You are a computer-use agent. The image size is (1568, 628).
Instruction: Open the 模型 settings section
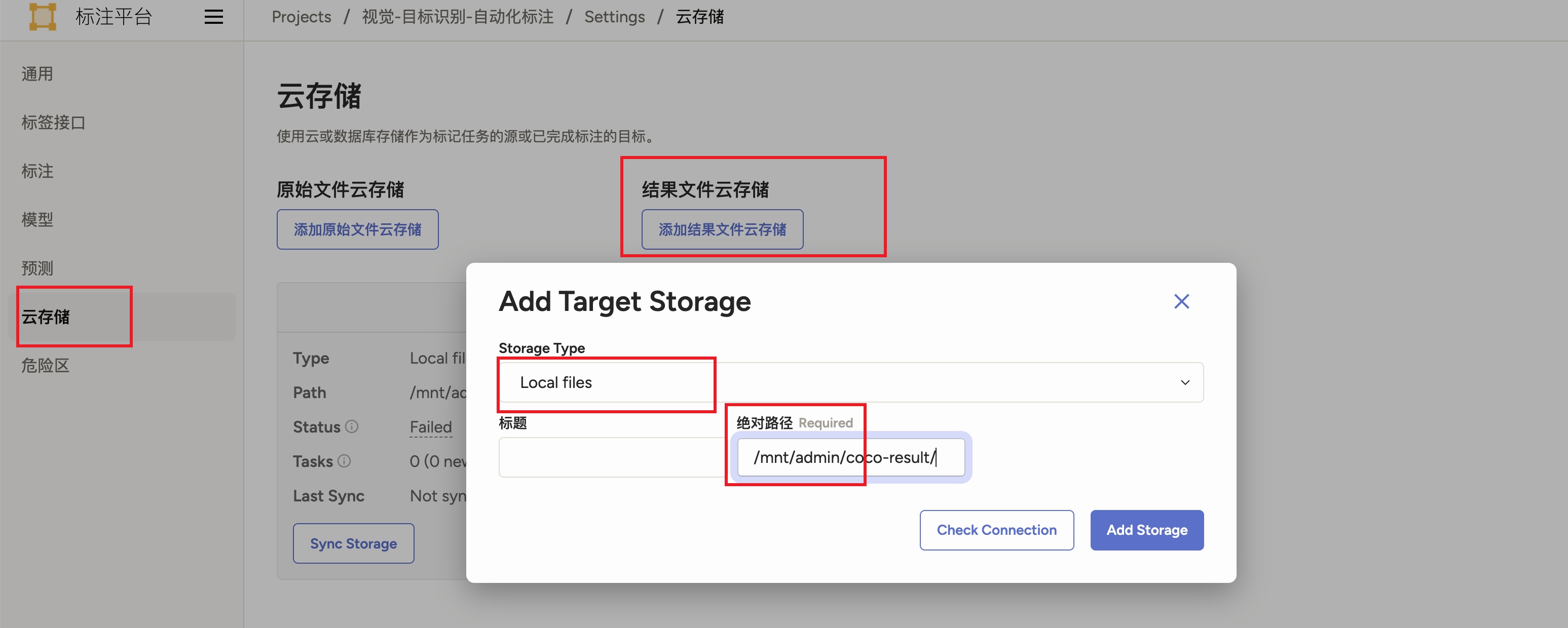[37, 219]
